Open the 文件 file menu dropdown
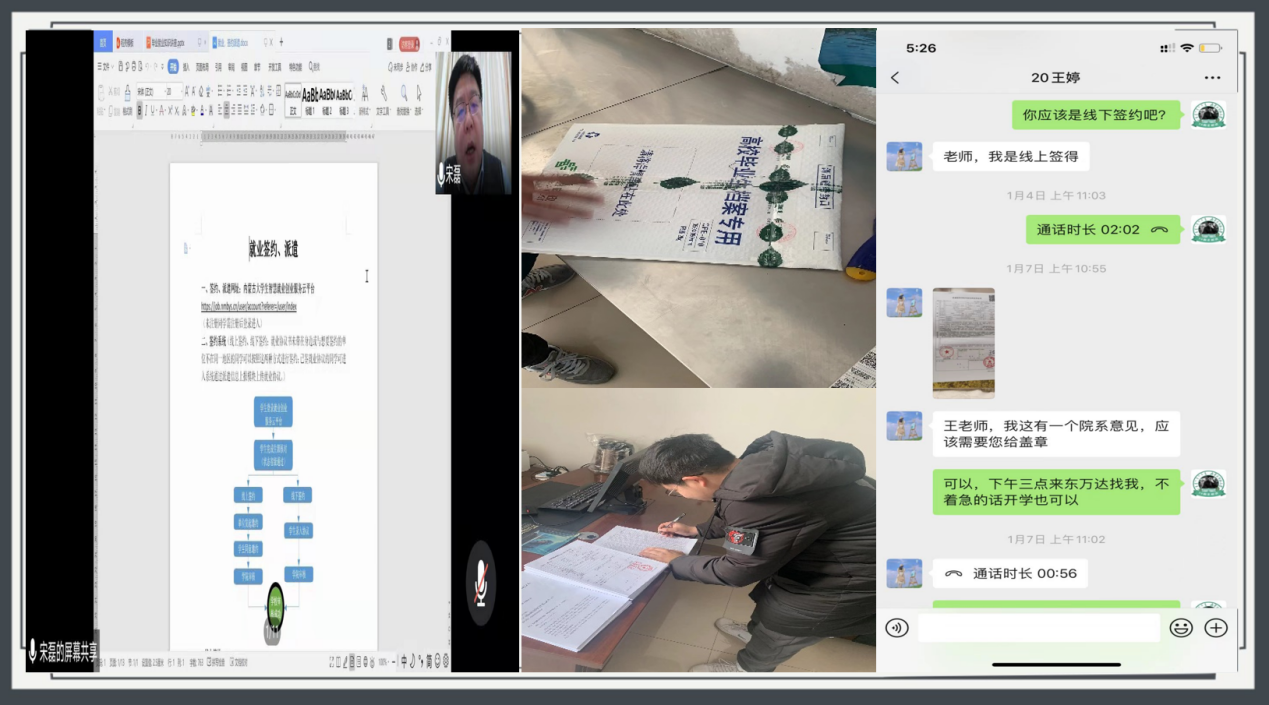The height and width of the screenshot is (705, 1269). pyautogui.click(x=103, y=67)
